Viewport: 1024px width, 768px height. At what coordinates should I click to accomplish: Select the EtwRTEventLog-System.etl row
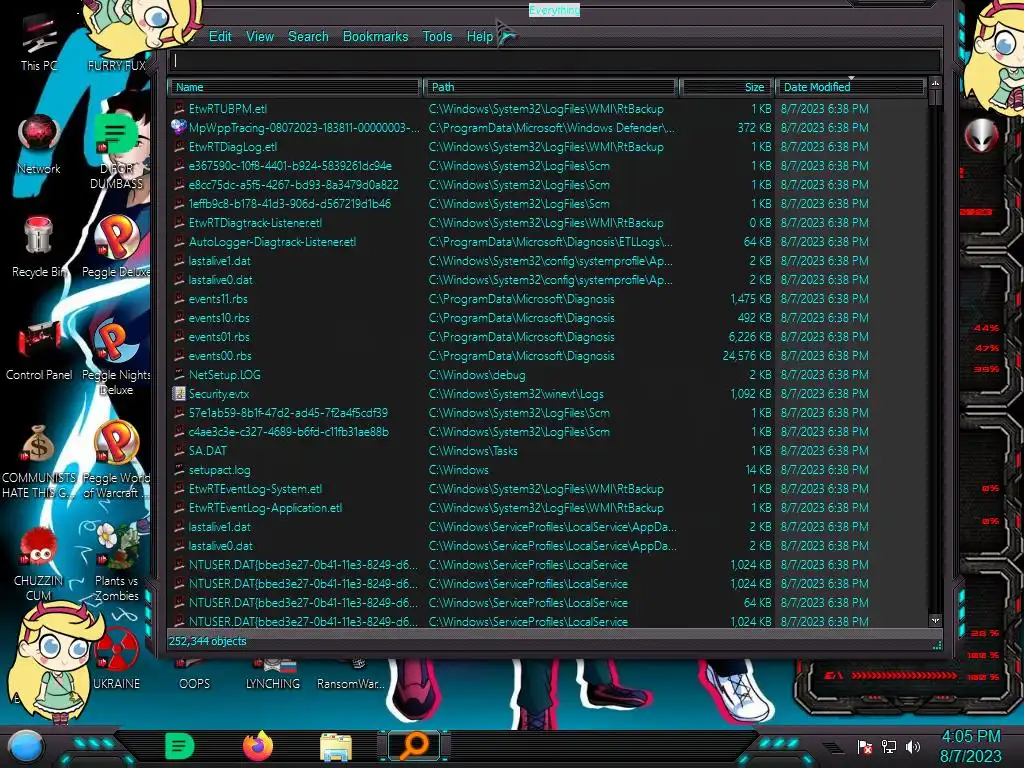click(549, 488)
